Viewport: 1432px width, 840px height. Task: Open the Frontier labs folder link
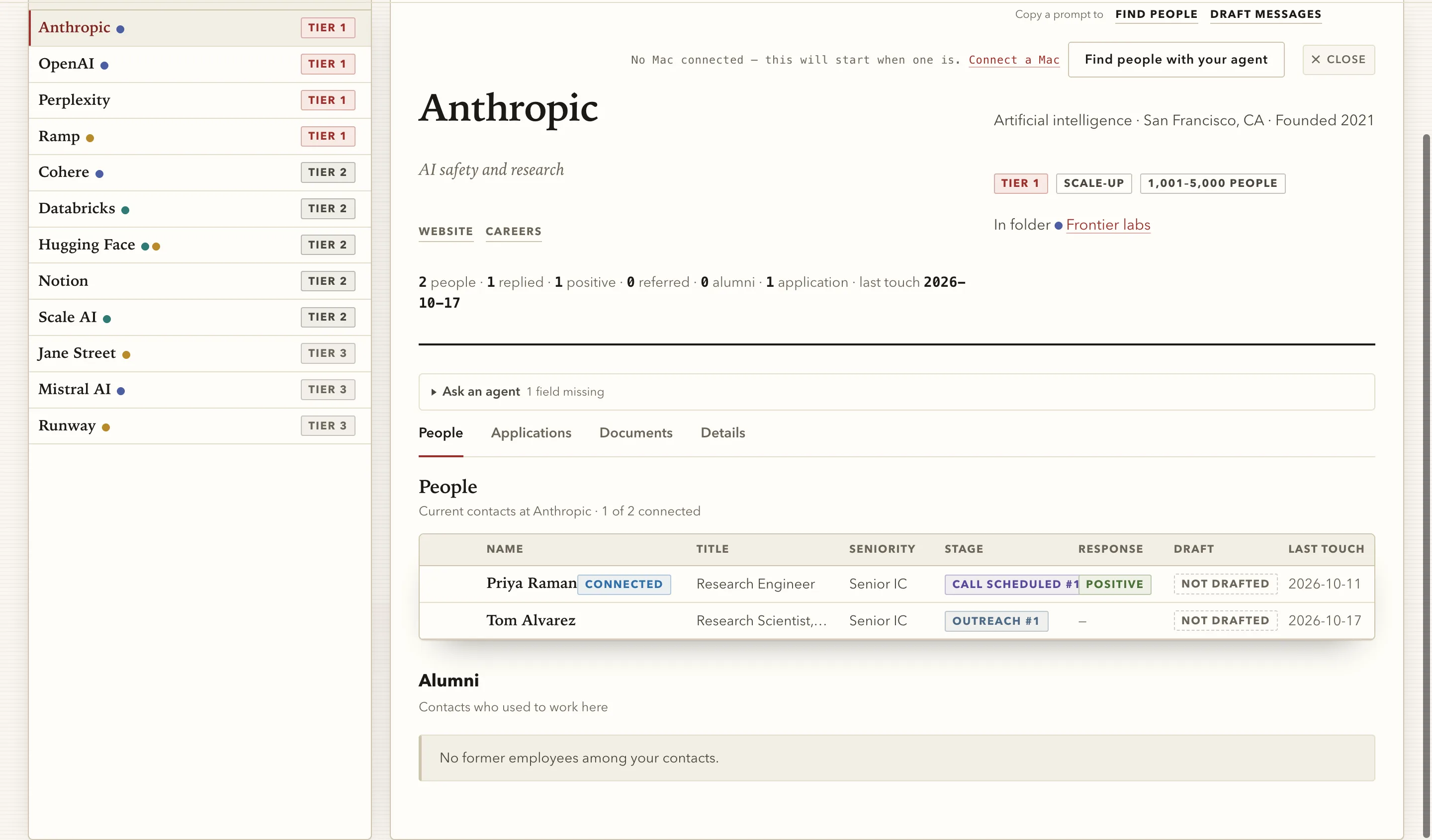point(1108,225)
